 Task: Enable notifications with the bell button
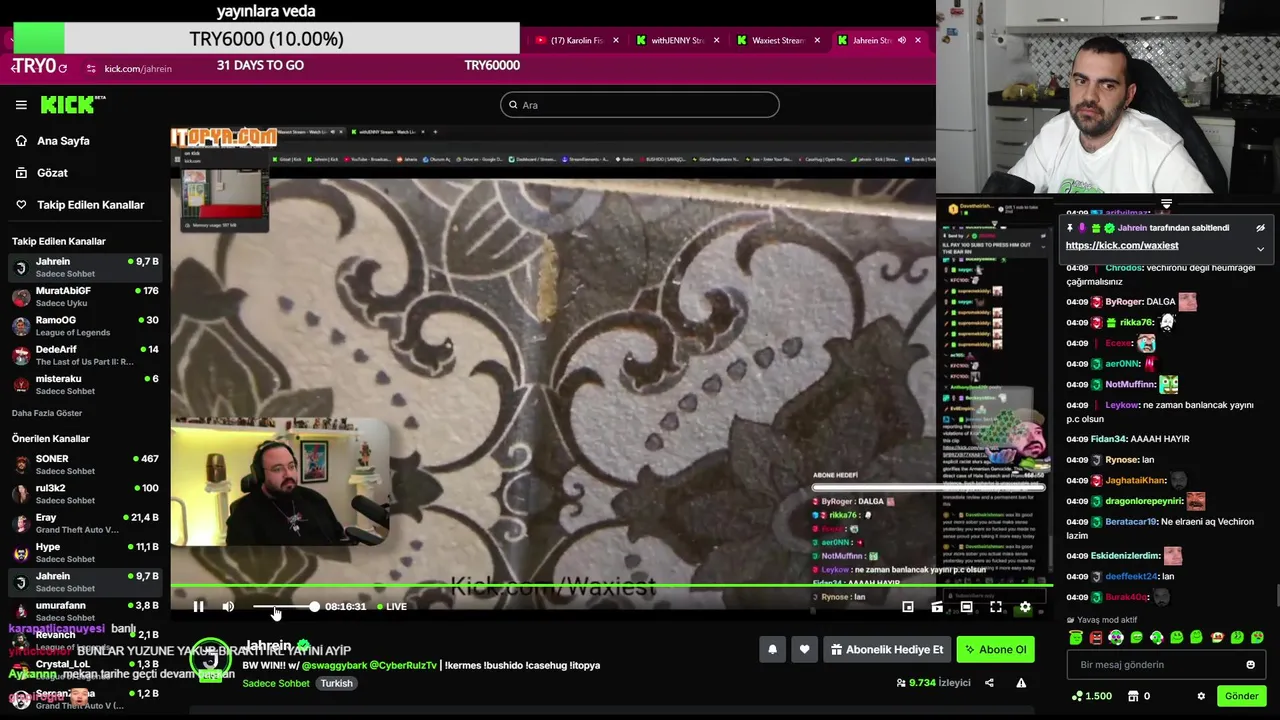click(x=772, y=650)
